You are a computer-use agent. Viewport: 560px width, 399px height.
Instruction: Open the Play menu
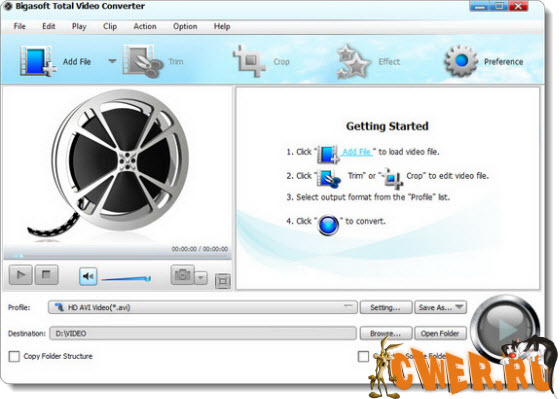point(79,26)
